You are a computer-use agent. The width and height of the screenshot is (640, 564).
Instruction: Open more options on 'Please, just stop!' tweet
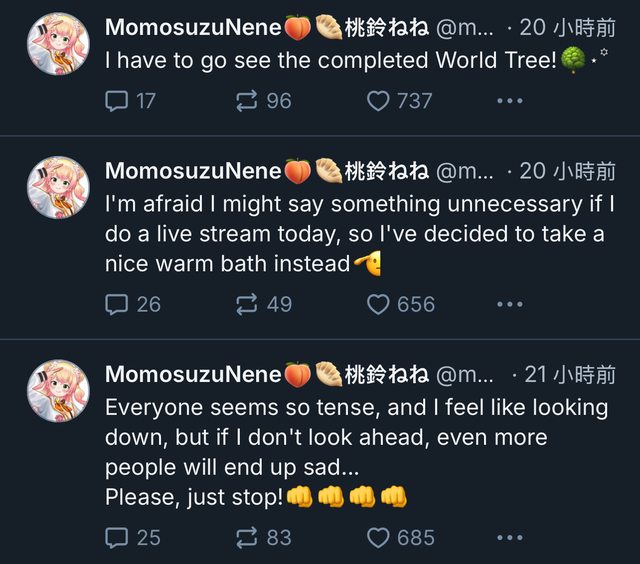coord(510,538)
